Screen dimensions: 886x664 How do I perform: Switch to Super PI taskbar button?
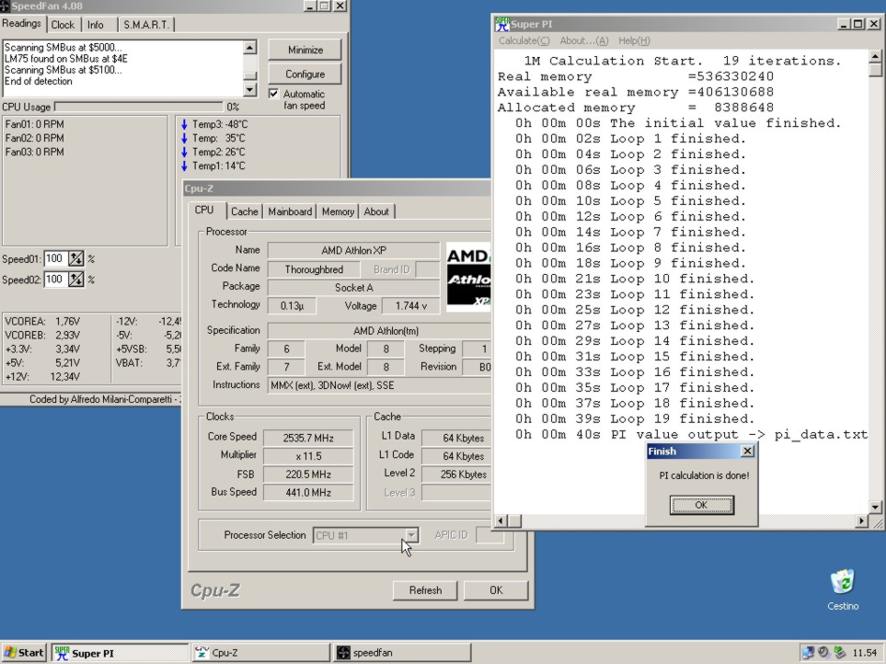(x=120, y=653)
